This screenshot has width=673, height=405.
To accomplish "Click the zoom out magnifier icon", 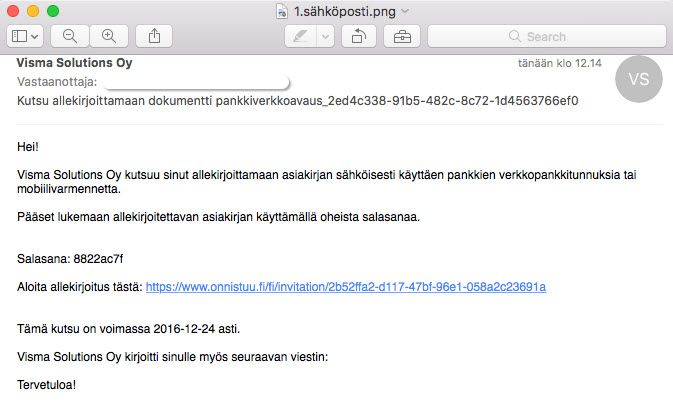I will click(x=70, y=36).
